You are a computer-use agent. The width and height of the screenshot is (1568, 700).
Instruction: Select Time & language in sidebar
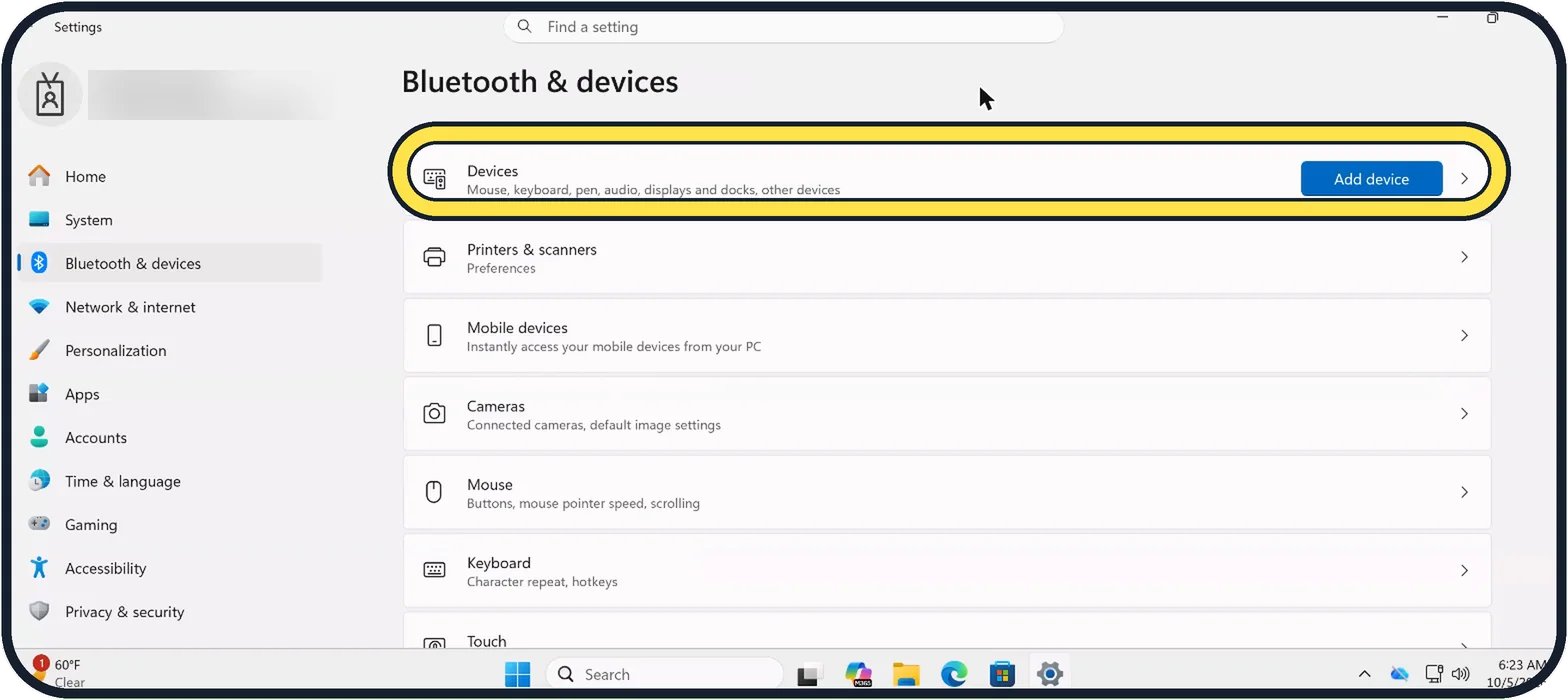[169, 481]
